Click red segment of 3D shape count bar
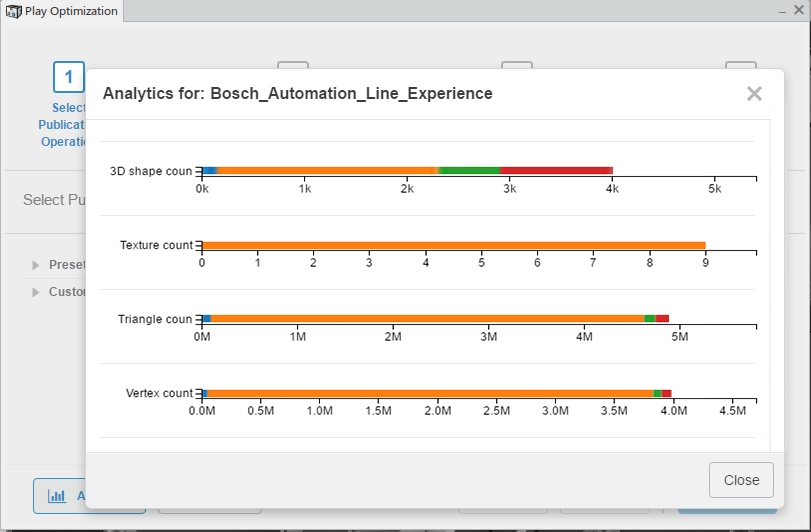 556,171
